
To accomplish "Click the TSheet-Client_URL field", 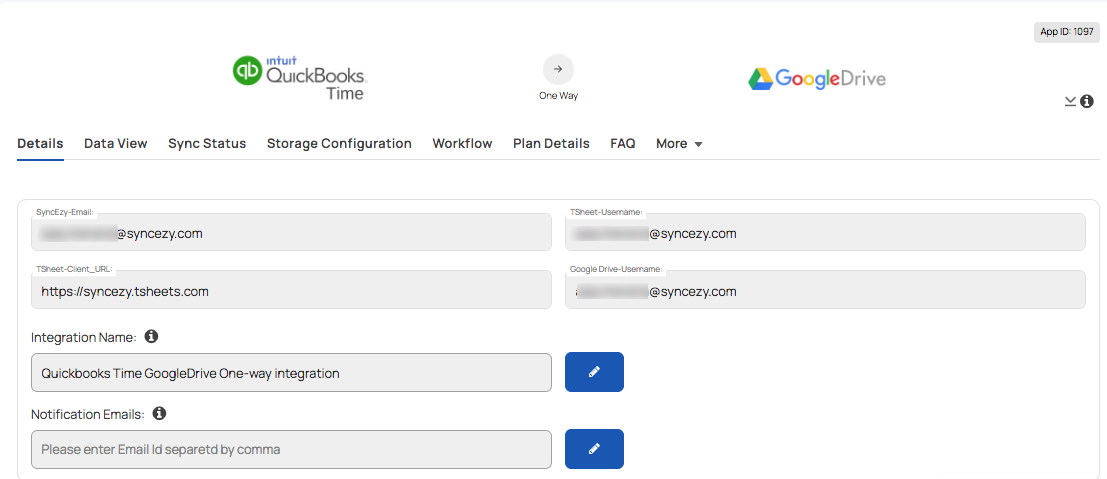I will (x=292, y=290).
